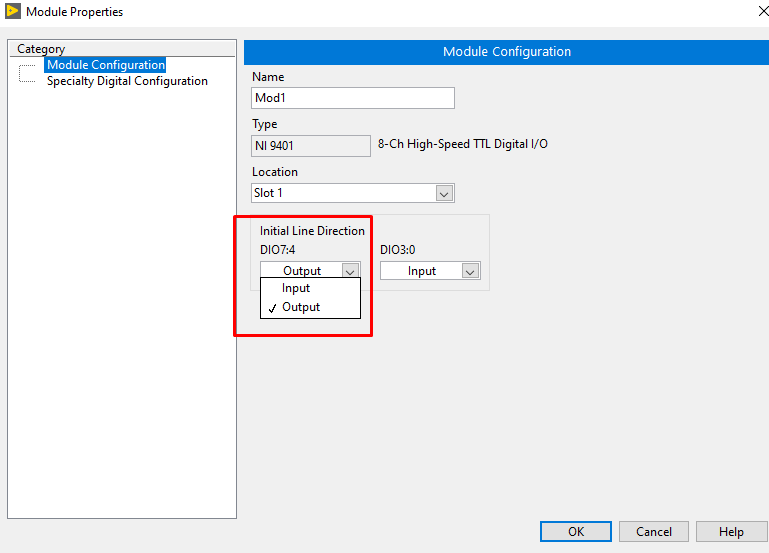This screenshot has width=769, height=553.
Task: Click into the Name field containing Mod1
Action: tap(352, 98)
